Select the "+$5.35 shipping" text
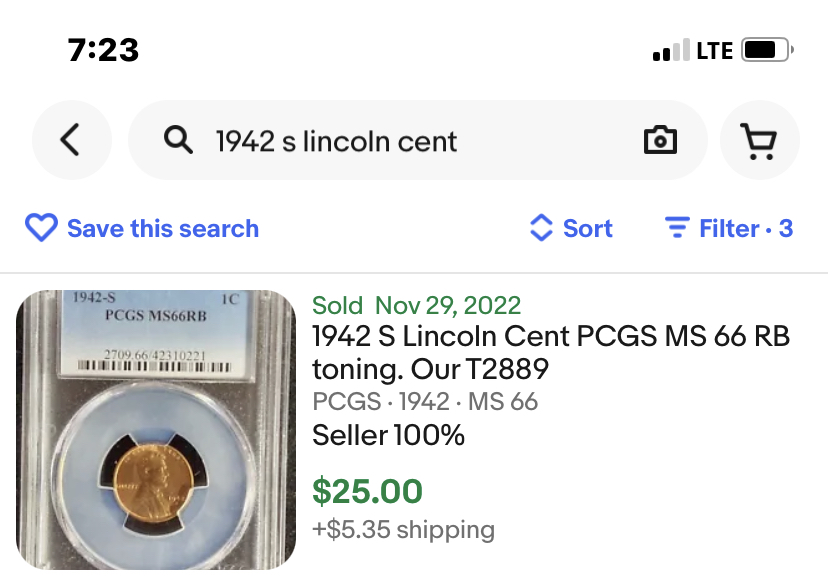828x585 pixels. 403,529
